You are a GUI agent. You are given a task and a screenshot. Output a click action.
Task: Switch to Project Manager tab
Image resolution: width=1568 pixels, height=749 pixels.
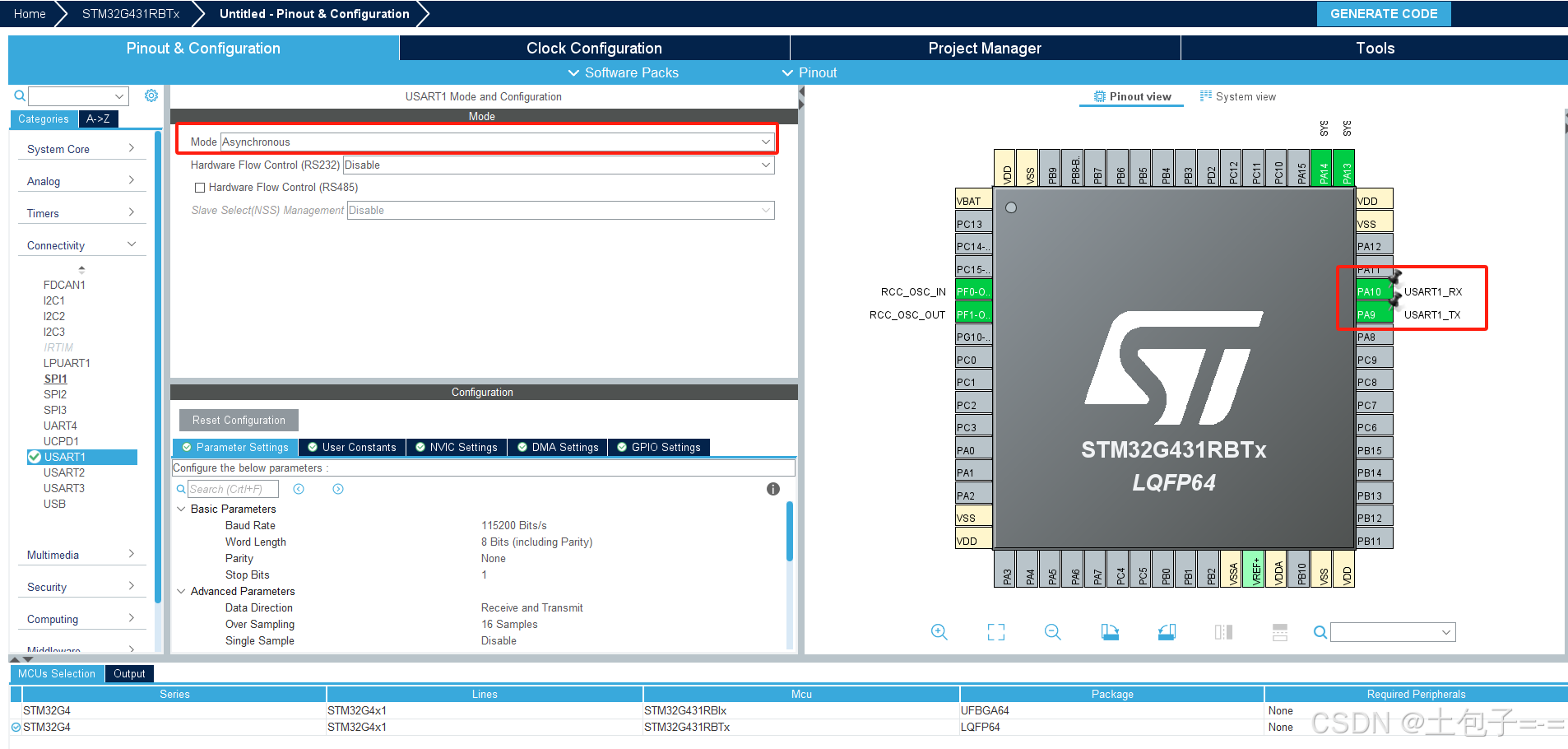985,48
